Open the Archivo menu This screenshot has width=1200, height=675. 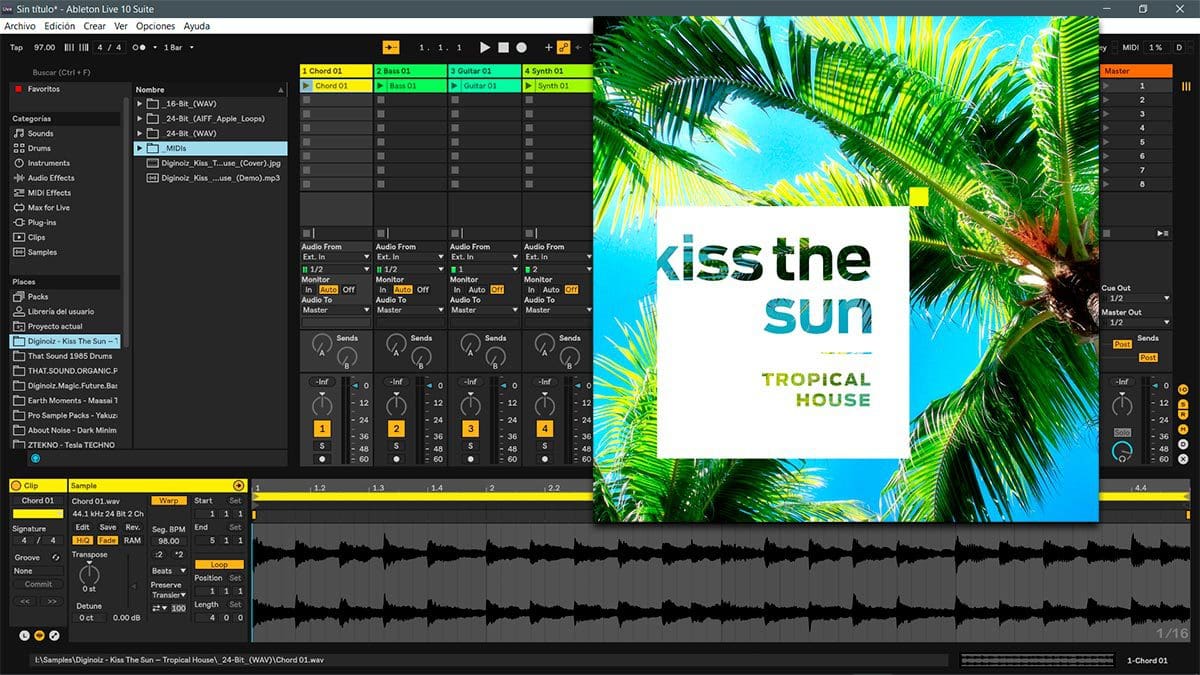[x=20, y=26]
